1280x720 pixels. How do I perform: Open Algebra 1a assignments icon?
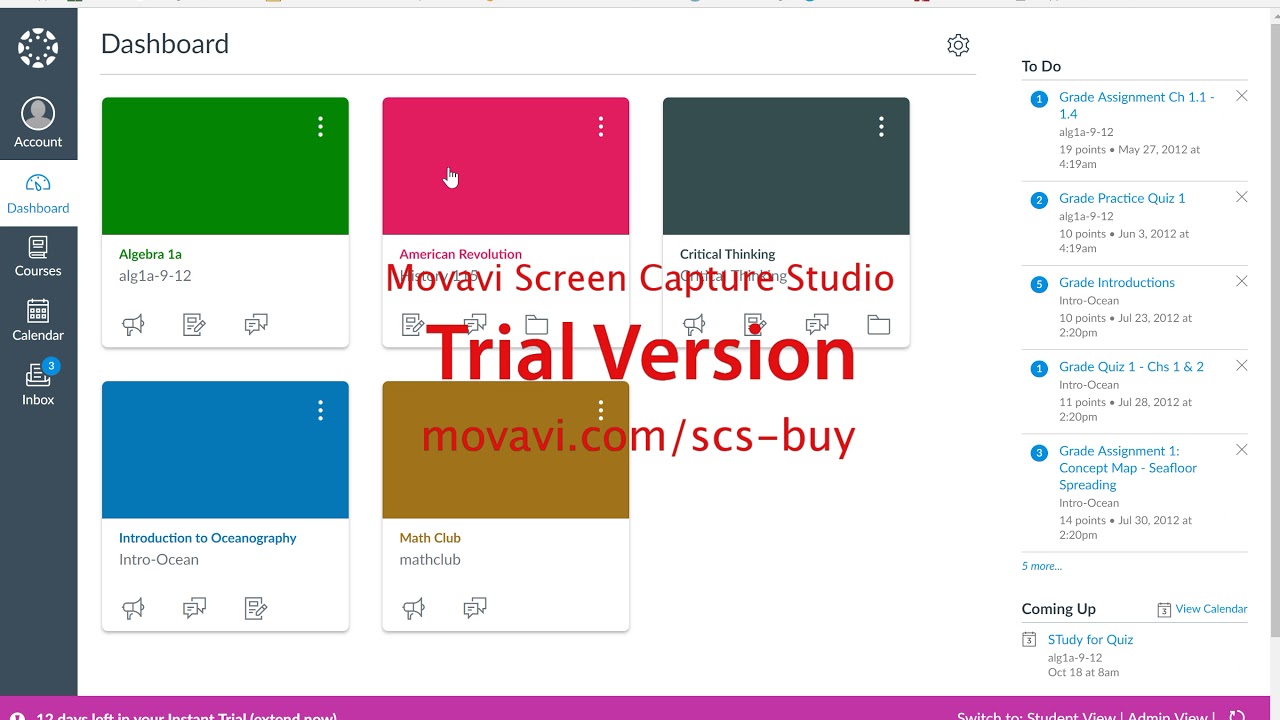[x=195, y=324]
